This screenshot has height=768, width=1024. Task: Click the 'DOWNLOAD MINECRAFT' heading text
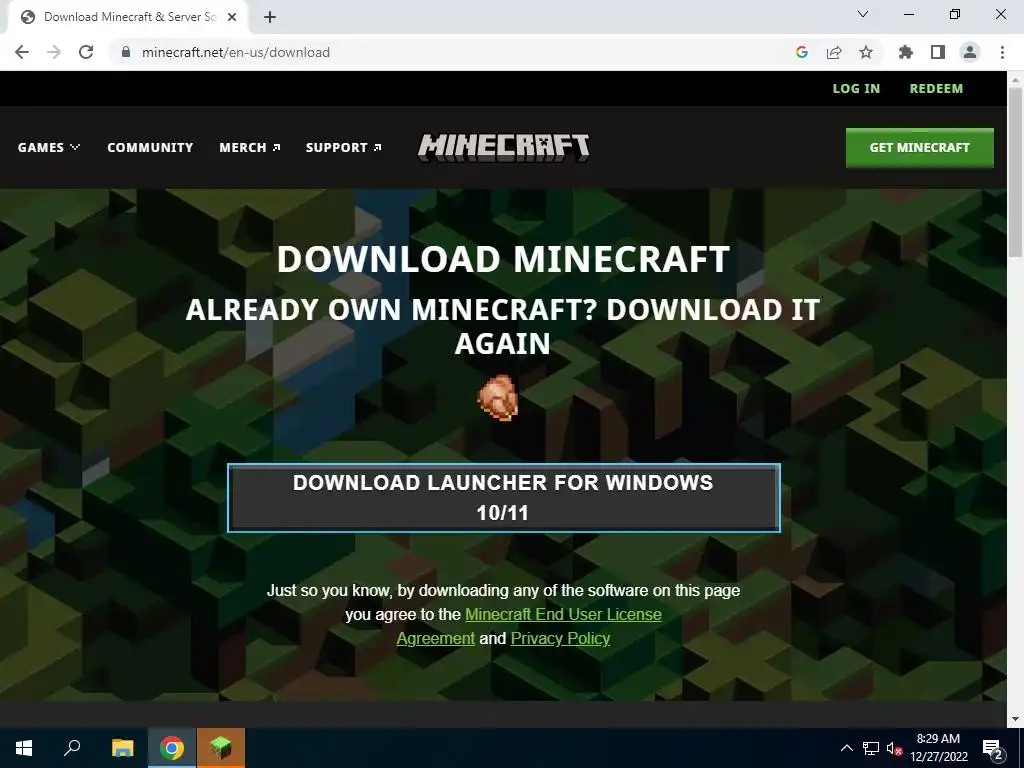point(503,259)
